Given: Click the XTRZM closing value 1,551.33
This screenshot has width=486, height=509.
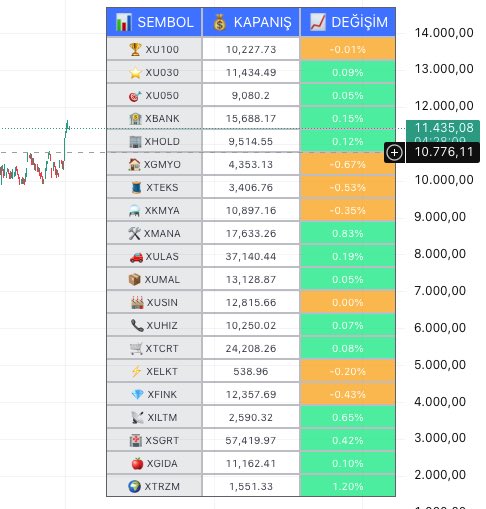Looking at the screenshot, I should pyautogui.click(x=251, y=487).
